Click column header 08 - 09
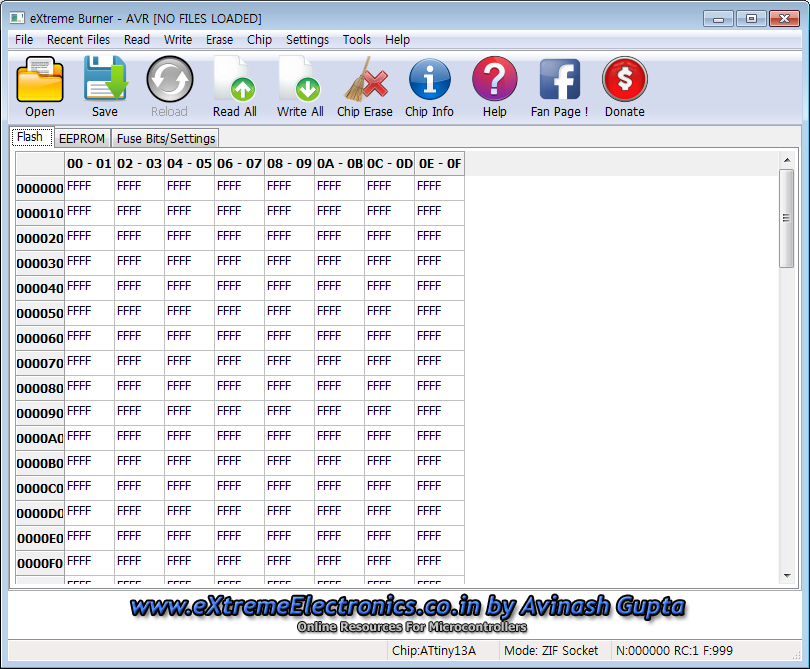Image resolution: width=810 pixels, height=669 pixels. (x=289, y=164)
